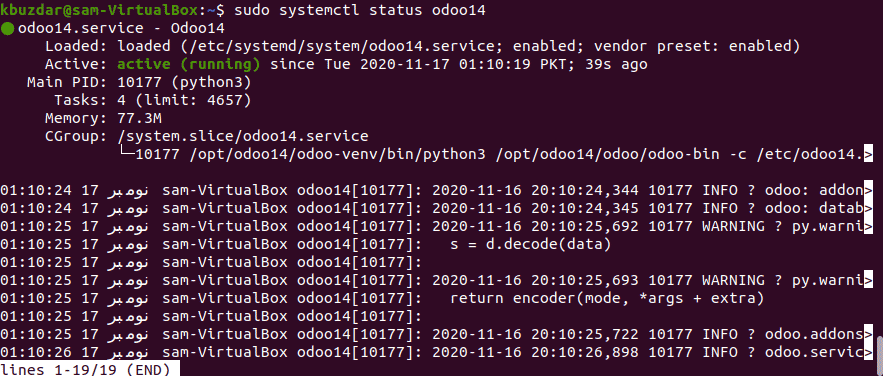Viewport: 883px width, 376px height.
Task: Click the 'active (running)' status text
Action: point(189,65)
